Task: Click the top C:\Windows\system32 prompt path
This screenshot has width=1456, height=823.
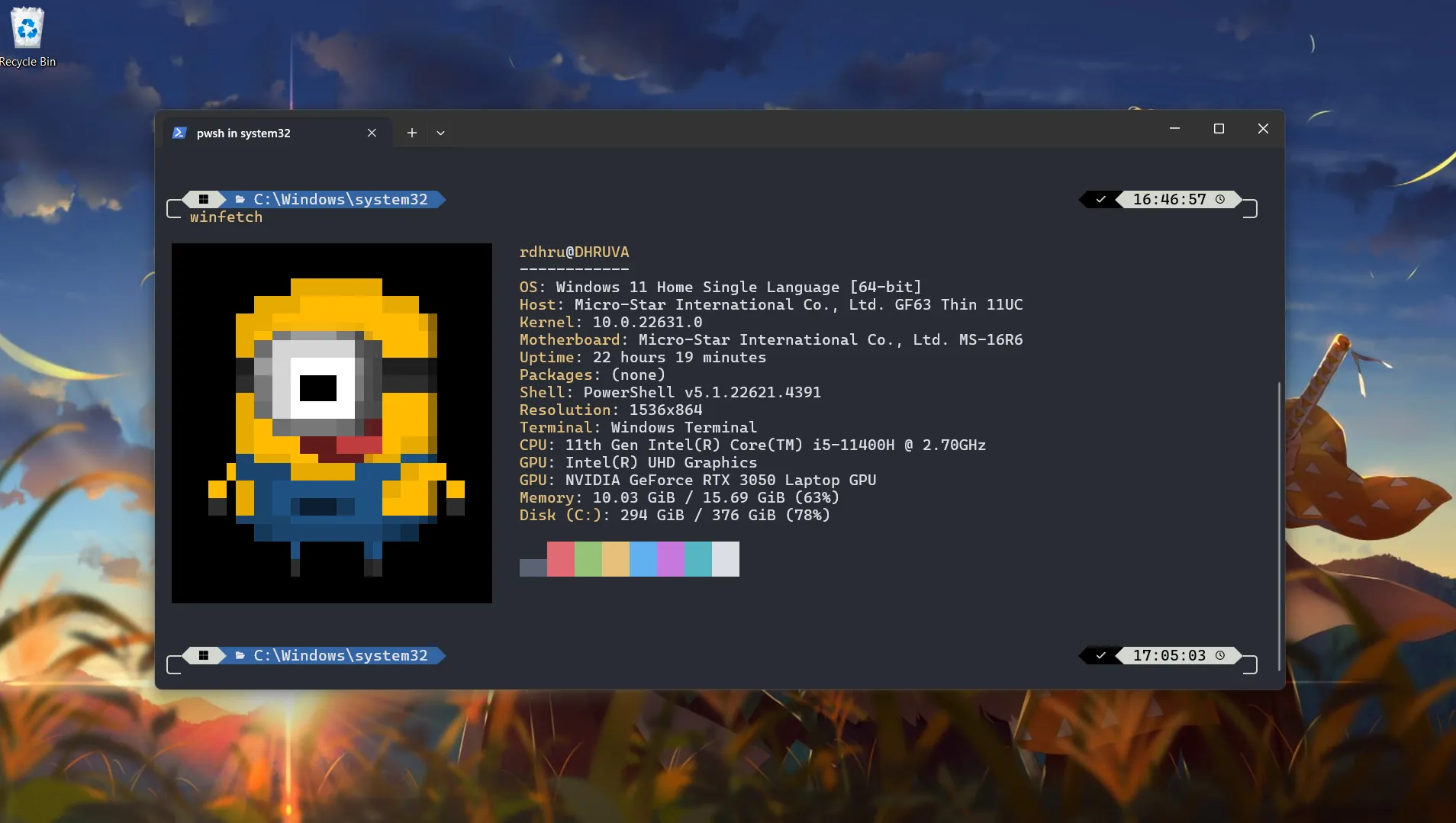Action: pos(340,199)
